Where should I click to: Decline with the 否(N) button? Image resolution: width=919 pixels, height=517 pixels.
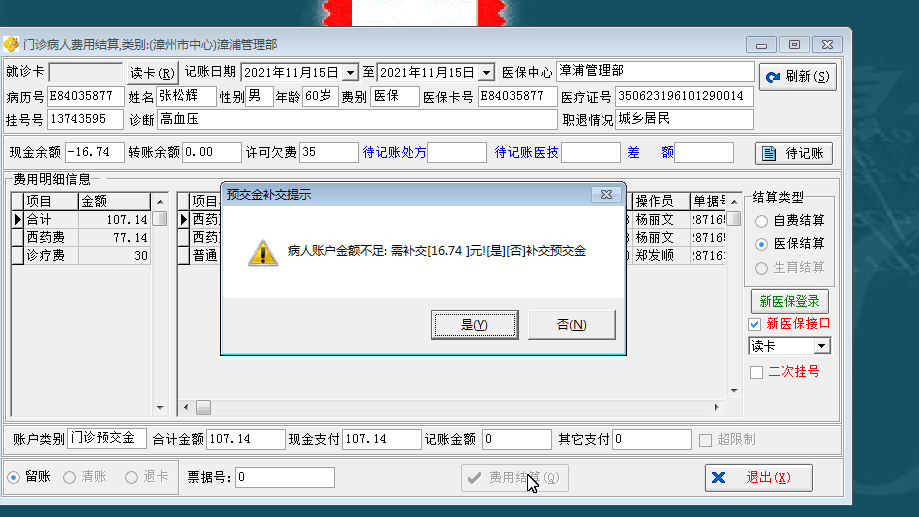coord(571,325)
